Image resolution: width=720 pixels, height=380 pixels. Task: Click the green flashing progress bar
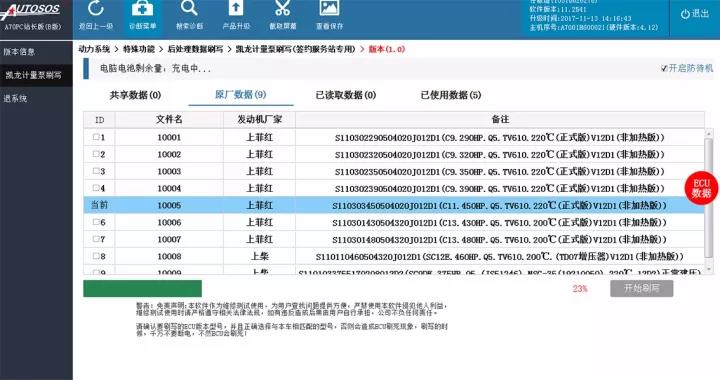(x=142, y=289)
